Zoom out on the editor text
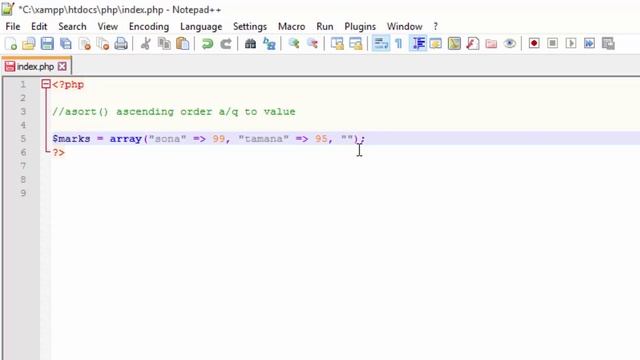Image resolution: width=640 pixels, height=360 pixels. 312,43
